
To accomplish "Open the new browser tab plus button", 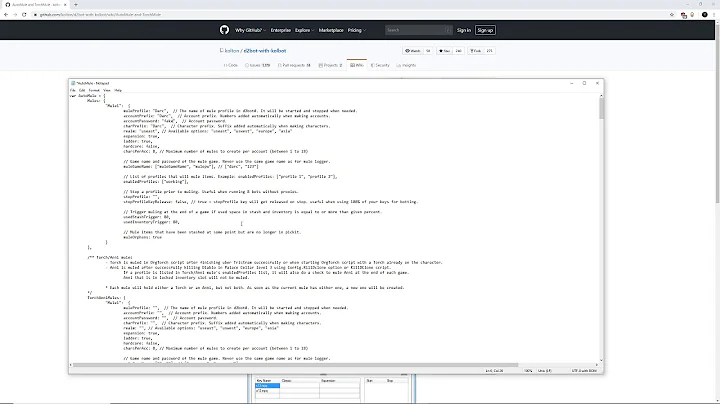I will coord(76,5).
